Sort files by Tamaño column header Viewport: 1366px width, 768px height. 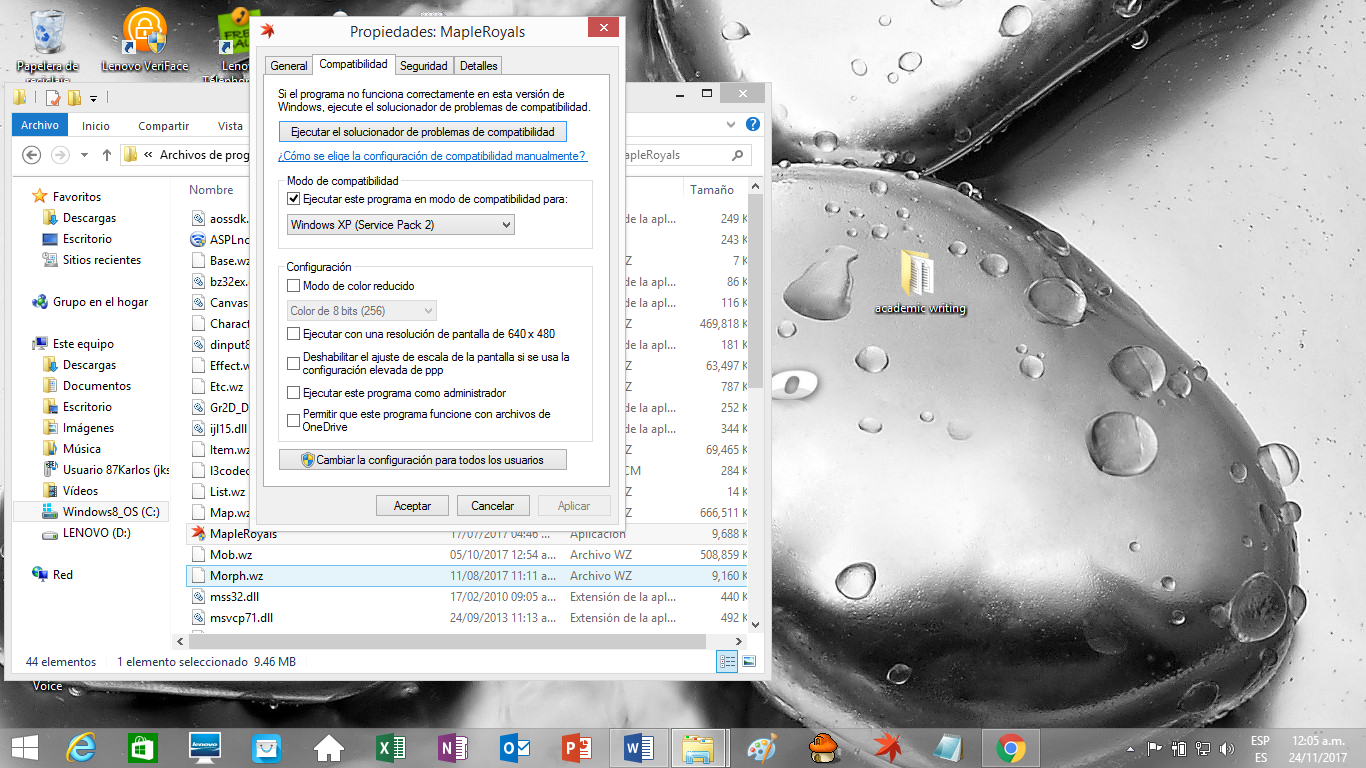(712, 190)
